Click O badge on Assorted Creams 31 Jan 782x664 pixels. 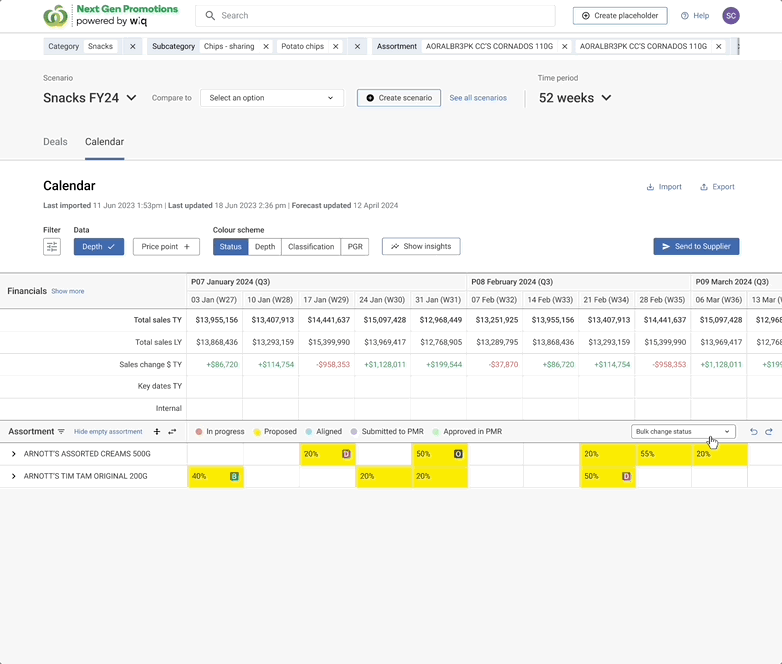pos(458,454)
